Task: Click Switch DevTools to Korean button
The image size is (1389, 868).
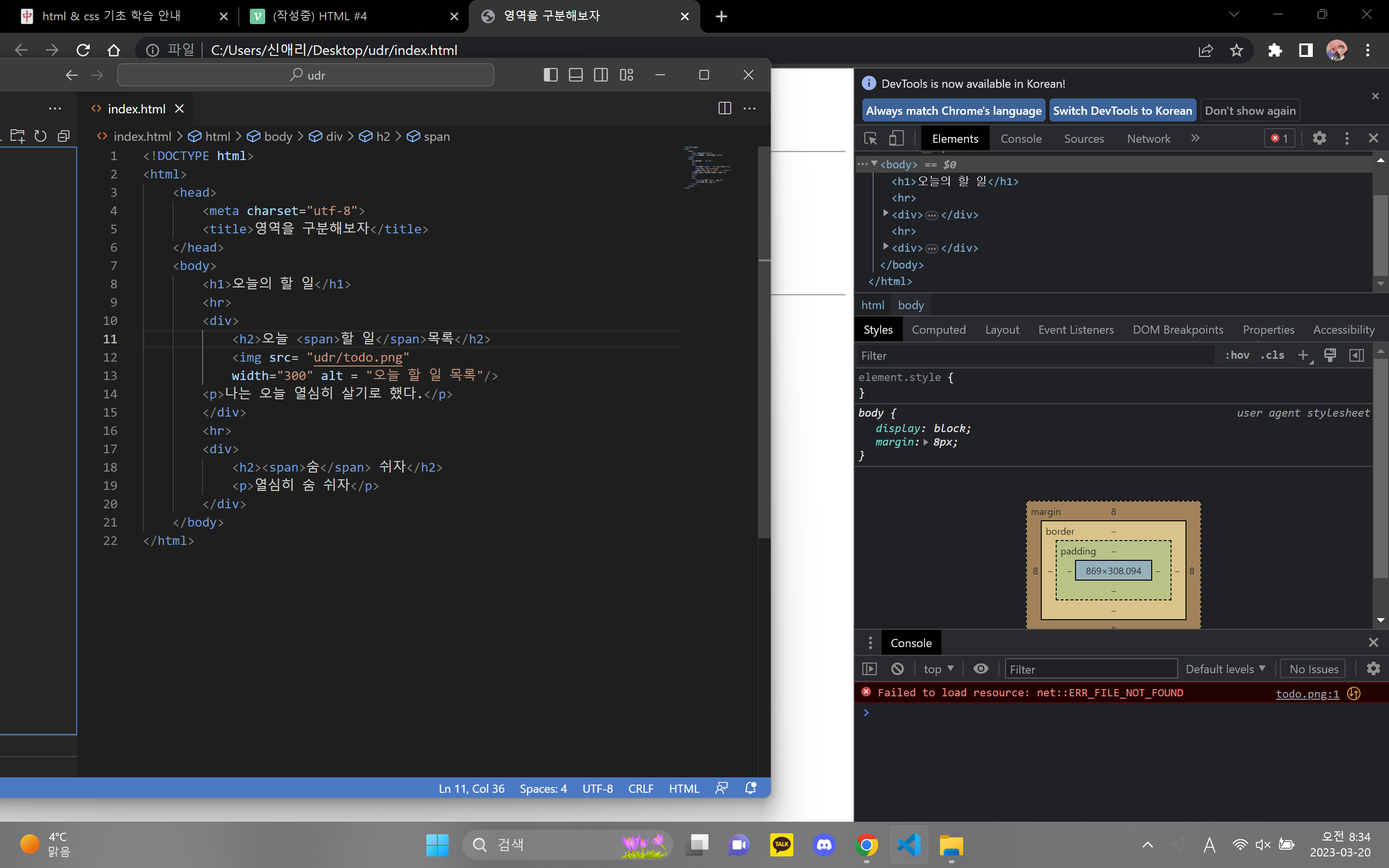Action: click(x=1122, y=111)
